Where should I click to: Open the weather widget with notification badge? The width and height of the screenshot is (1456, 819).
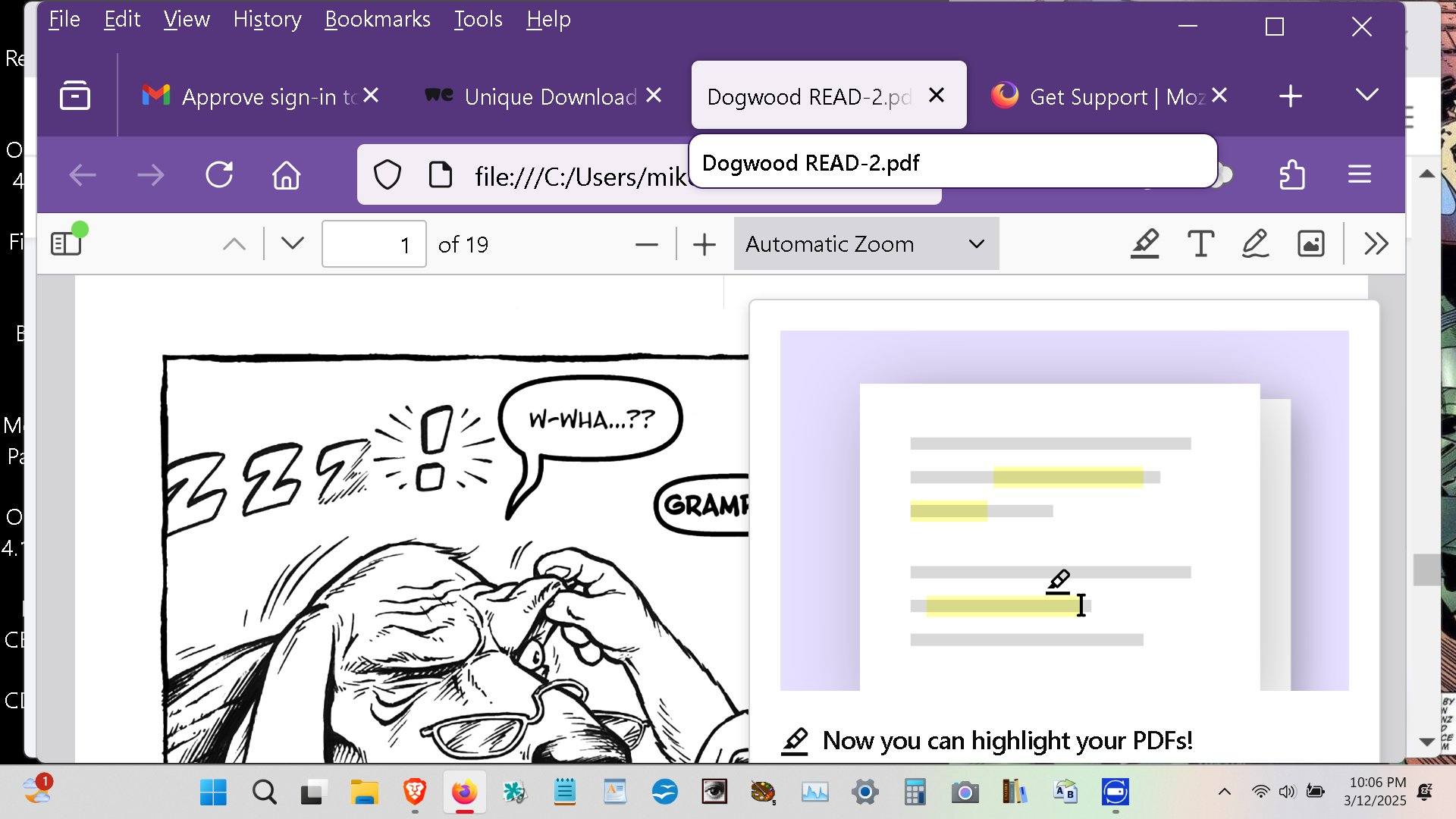coord(37,790)
